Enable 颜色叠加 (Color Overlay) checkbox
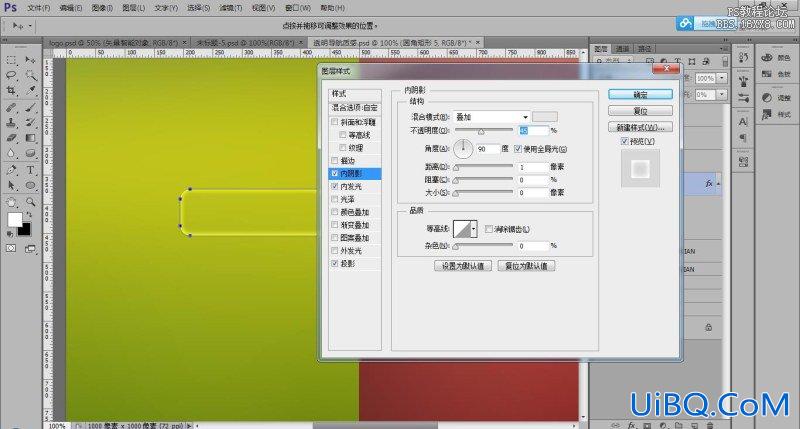 point(335,212)
